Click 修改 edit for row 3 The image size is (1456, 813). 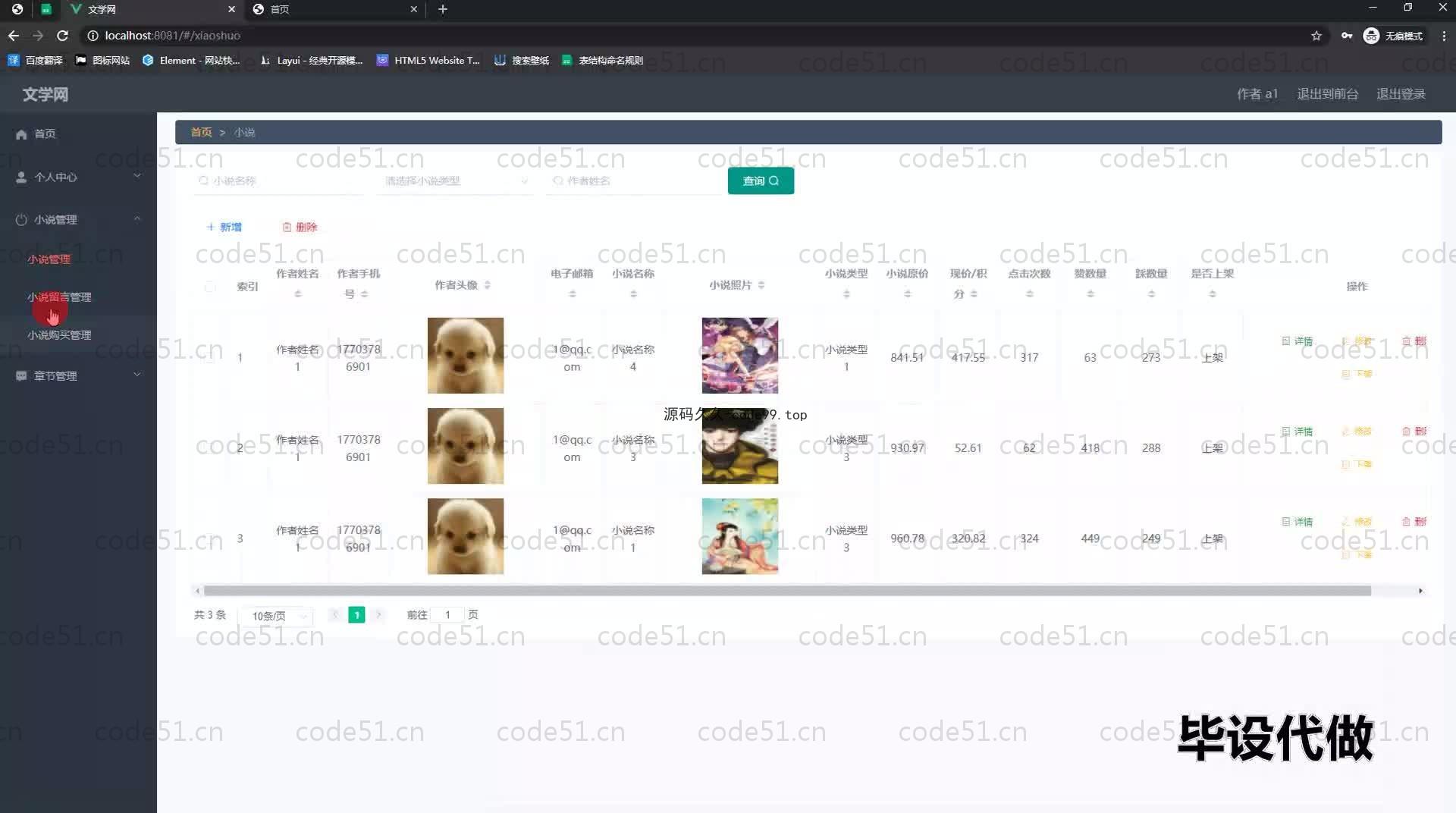click(x=1357, y=522)
